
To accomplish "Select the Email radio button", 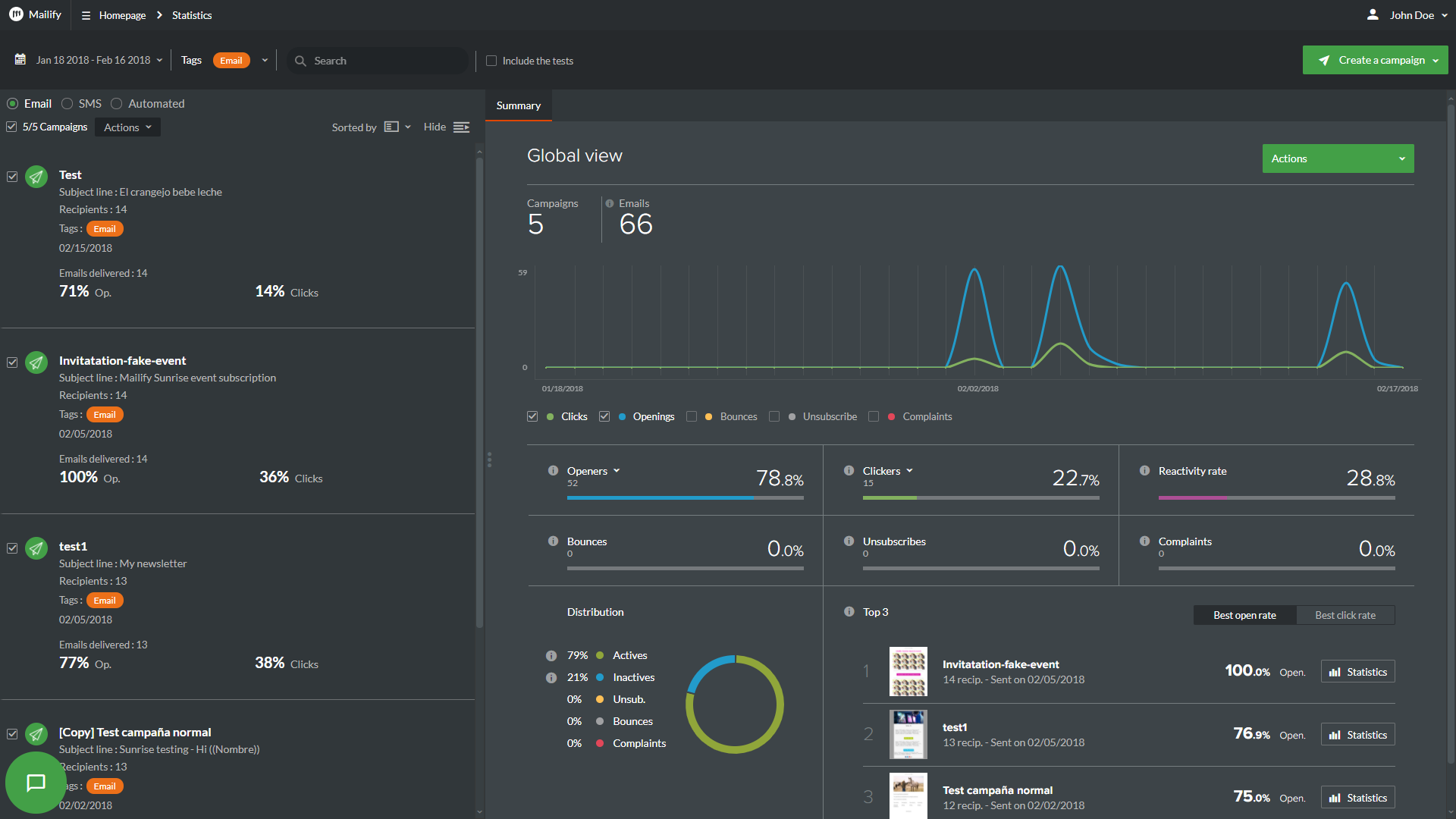I will coord(13,103).
